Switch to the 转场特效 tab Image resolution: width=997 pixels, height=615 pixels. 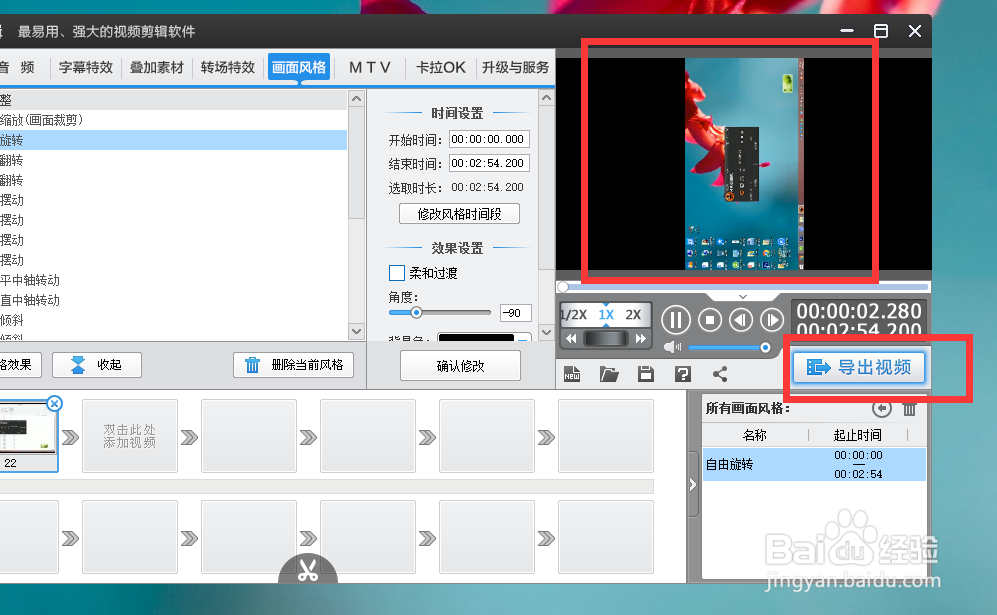click(x=228, y=67)
